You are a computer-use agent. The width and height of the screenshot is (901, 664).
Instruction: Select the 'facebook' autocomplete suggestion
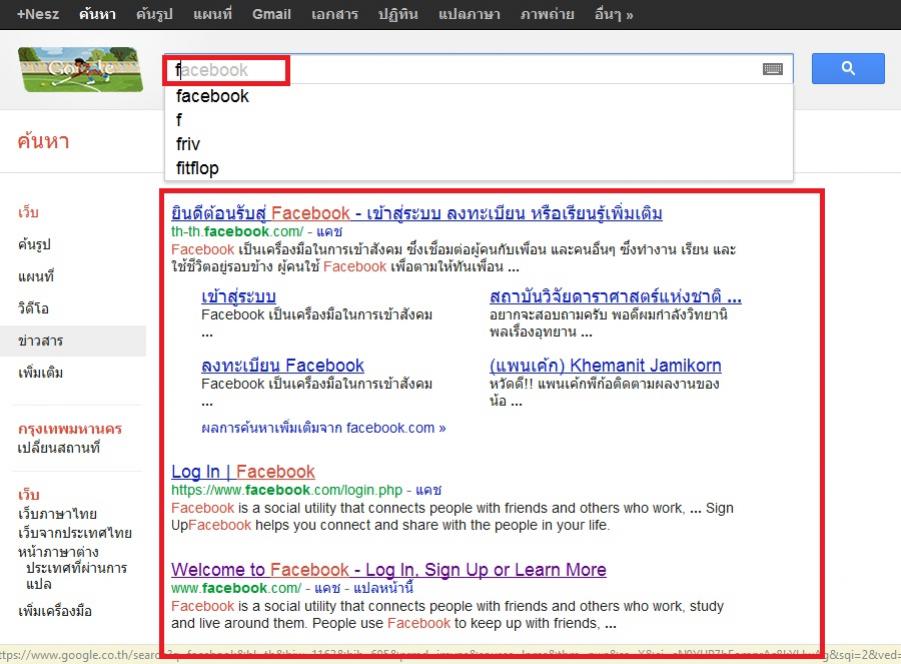click(x=478, y=96)
